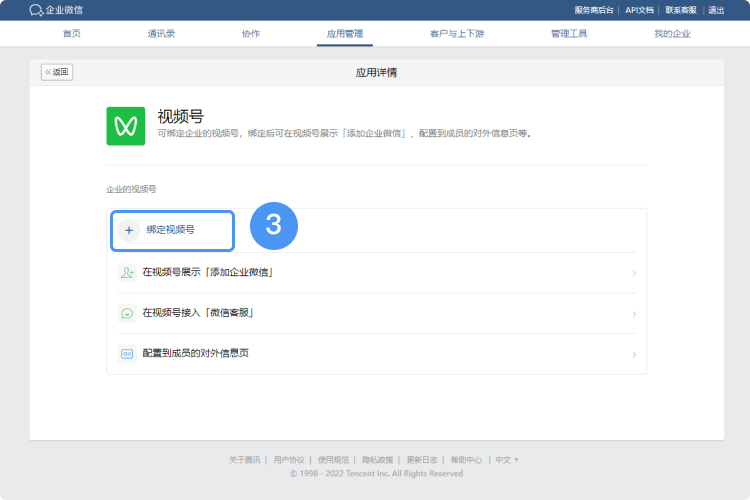Screen dimensions: 750x500
Task: Click the 企业微信 logo in header
Action: (x=58, y=10)
